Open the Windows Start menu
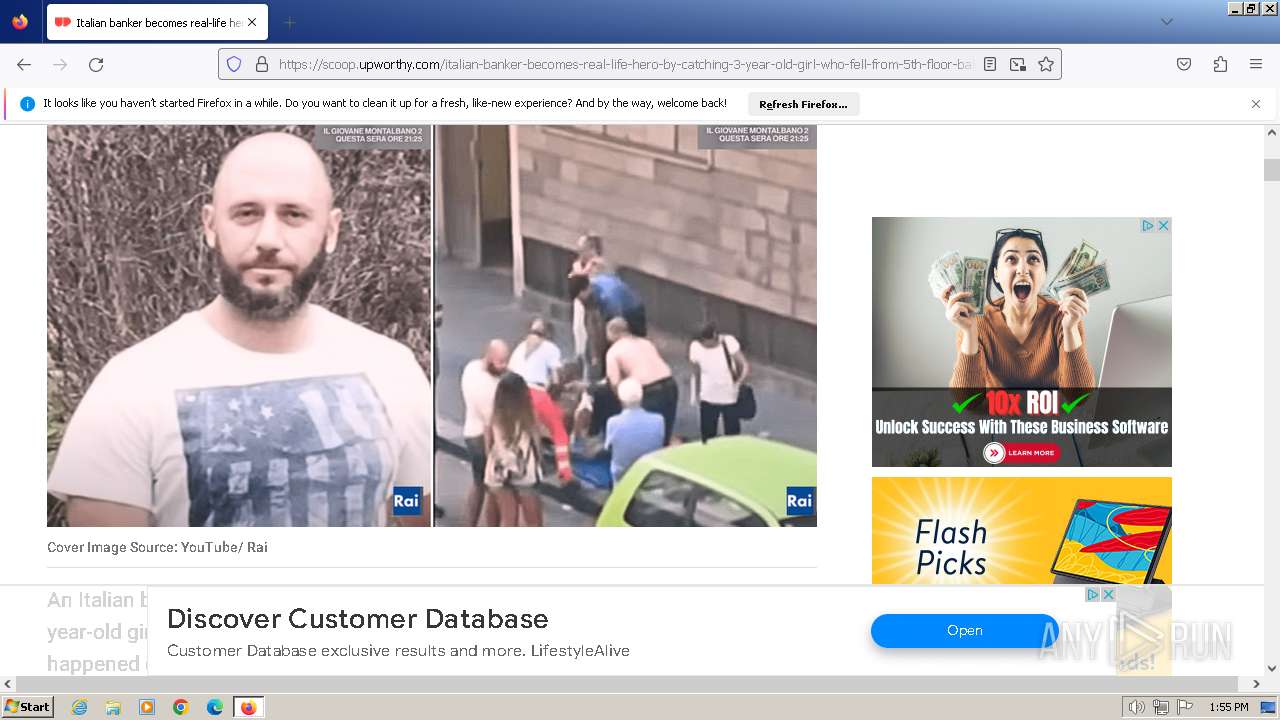The image size is (1280, 720). [x=28, y=707]
